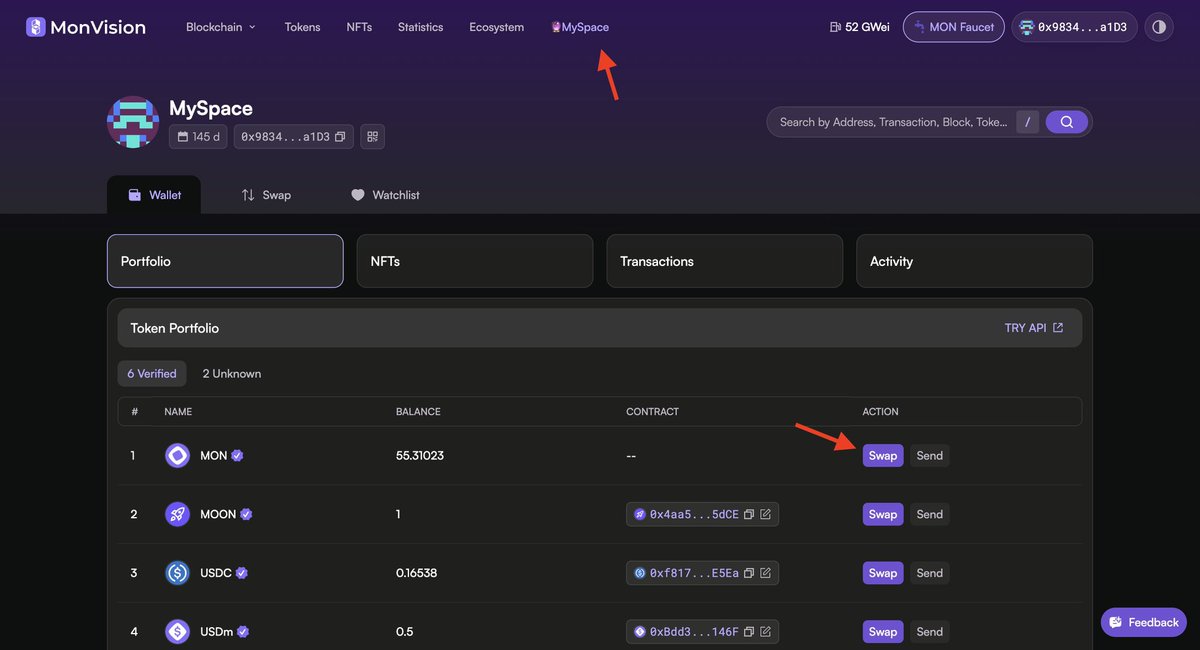Click the MySpace pixel avatar
1200x650 pixels.
click(133, 122)
